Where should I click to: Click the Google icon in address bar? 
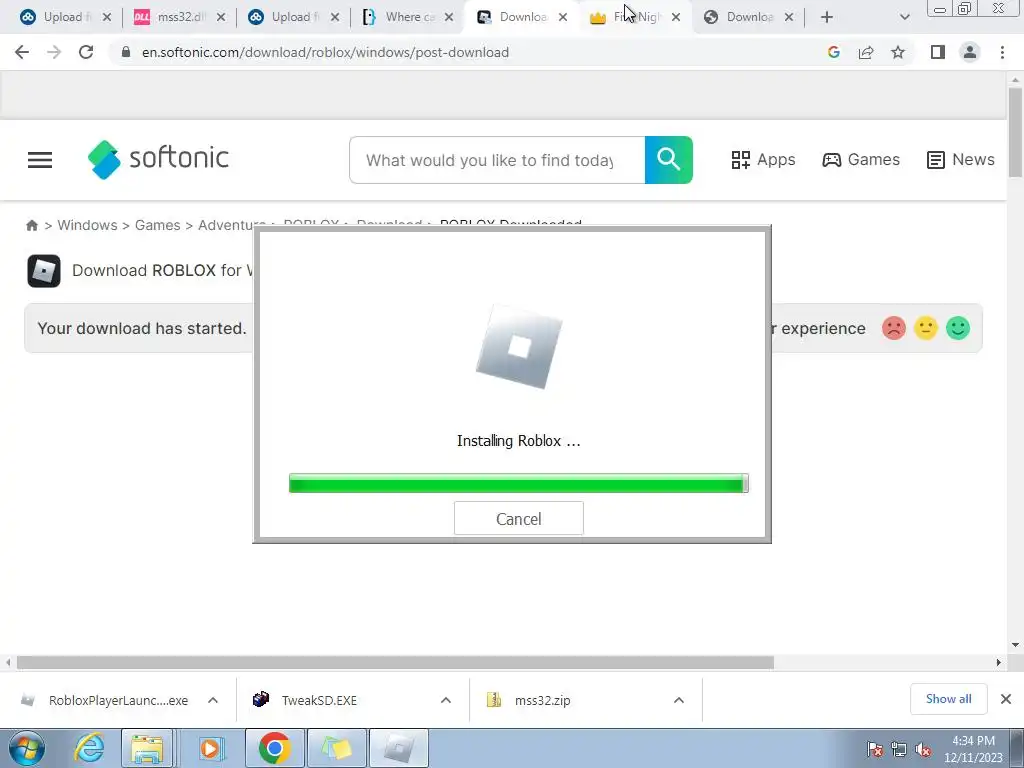[833, 52]
